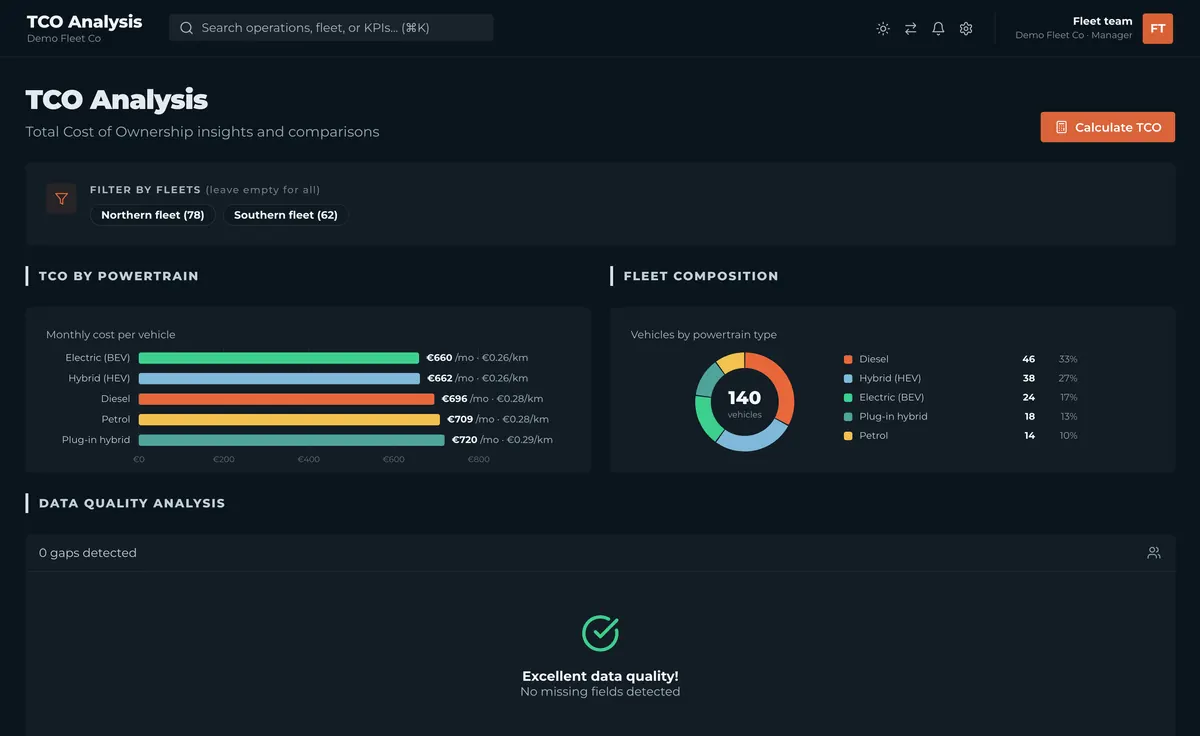The image size is (1200, 736).
Task: Click the DATA QUALITY ANALYSIS section heading
Action: (x=132, y=503)
